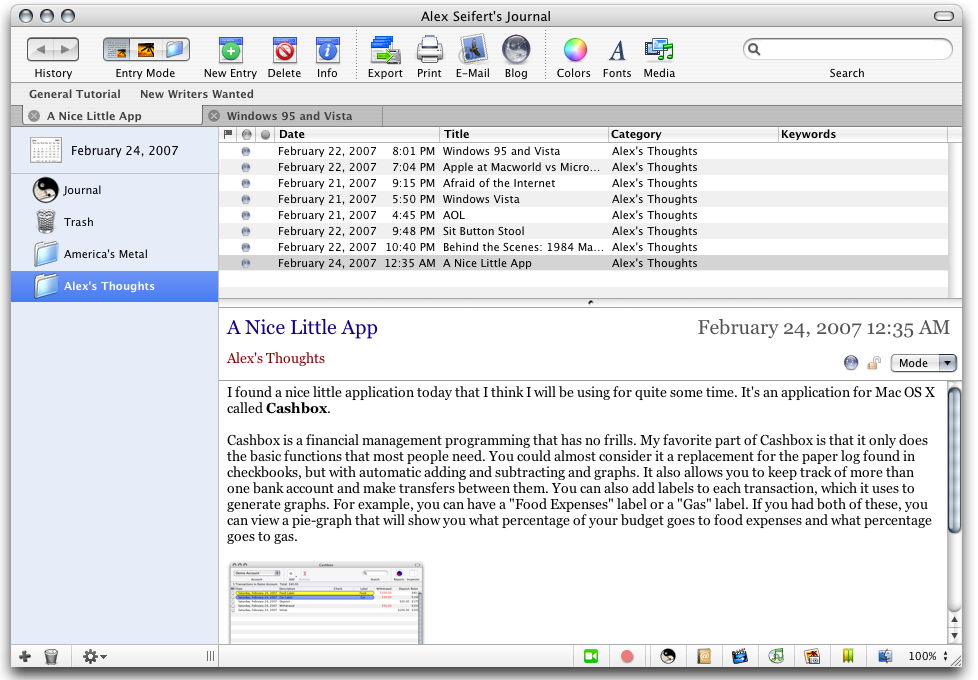Open the gear action menu in the sidebar footer

point(94,657)
